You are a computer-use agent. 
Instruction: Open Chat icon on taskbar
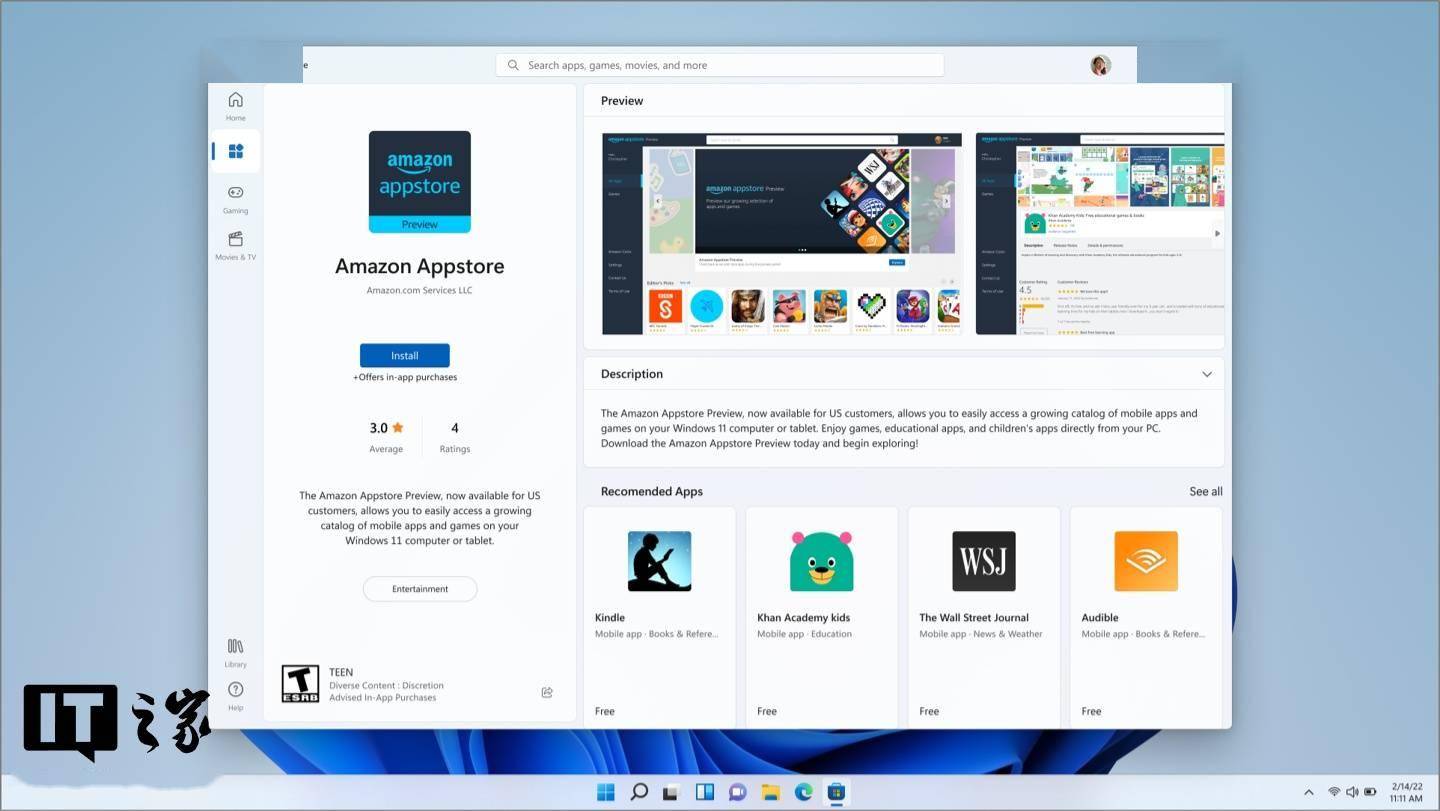(x=738, y=792)
